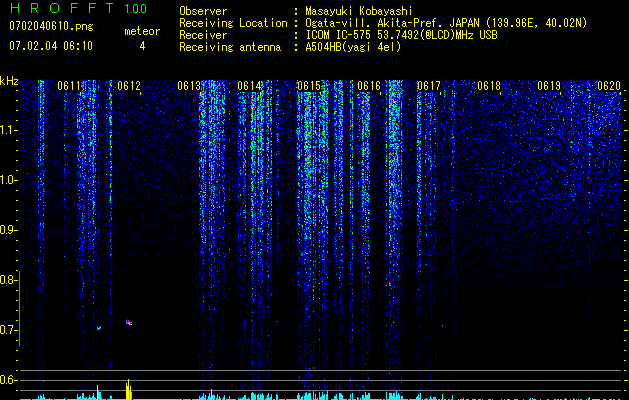Image resolution: width=629 pixels, height=400 pixels.
Task: Click the meteor echo blob left of it near 0.7 kHz
Action: (99, 328)
